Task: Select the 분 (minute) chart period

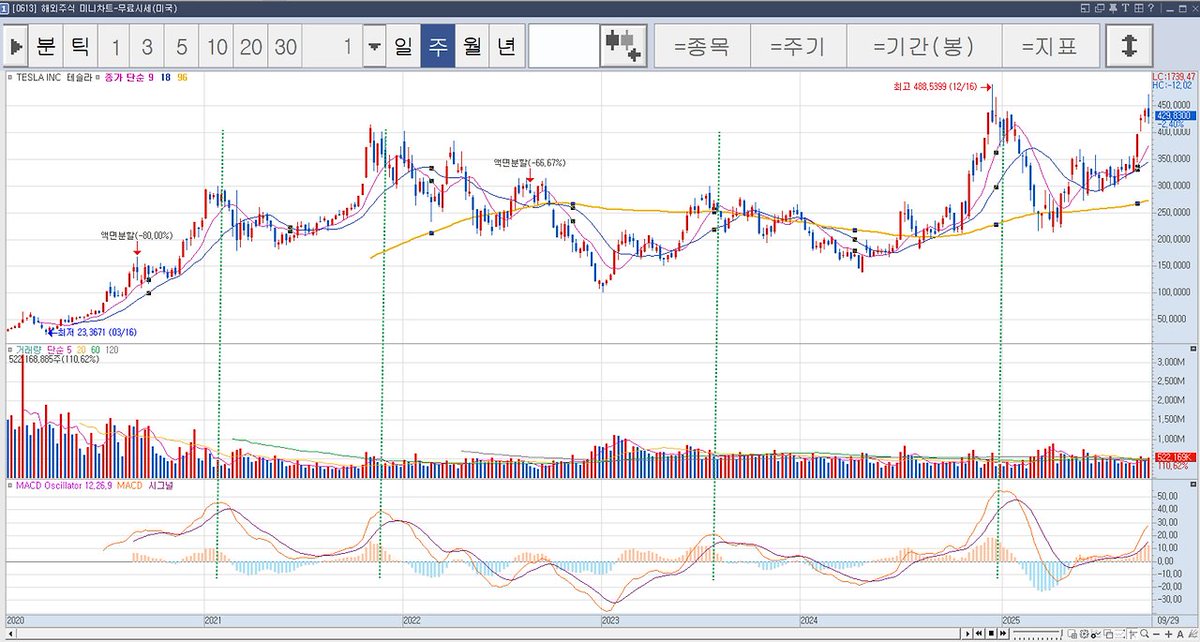Action: pyautogui.click(x=46, y=46)
